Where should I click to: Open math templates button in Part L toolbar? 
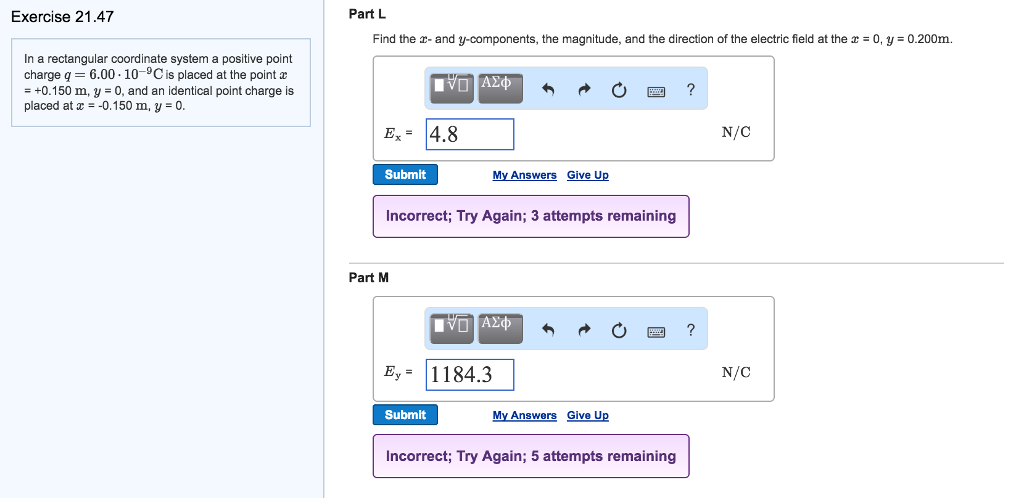pyautogui.click(x=453, y=88)
